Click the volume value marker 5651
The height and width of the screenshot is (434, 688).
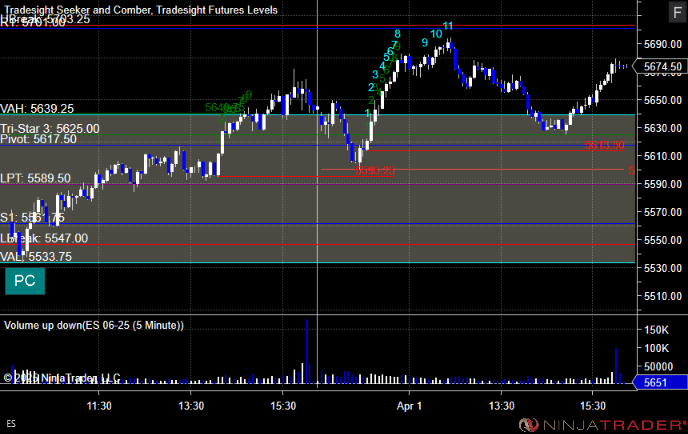coord(660,382)
